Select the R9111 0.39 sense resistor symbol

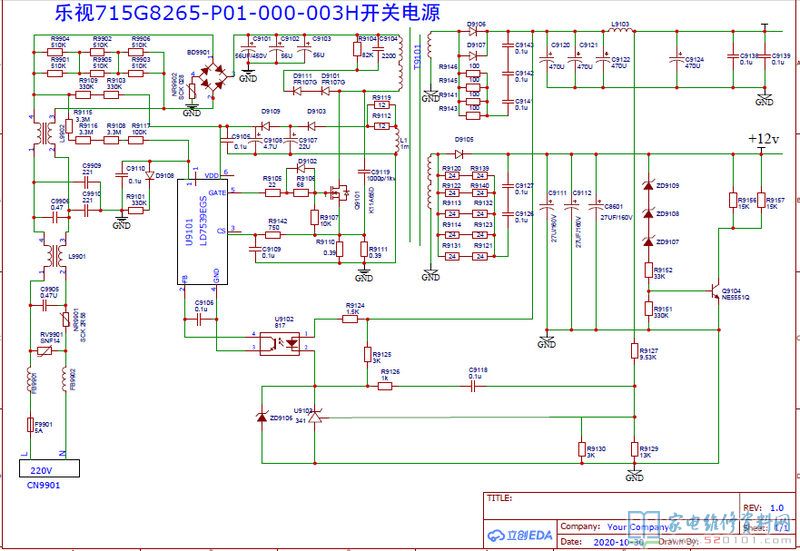(x=364, y=249)
